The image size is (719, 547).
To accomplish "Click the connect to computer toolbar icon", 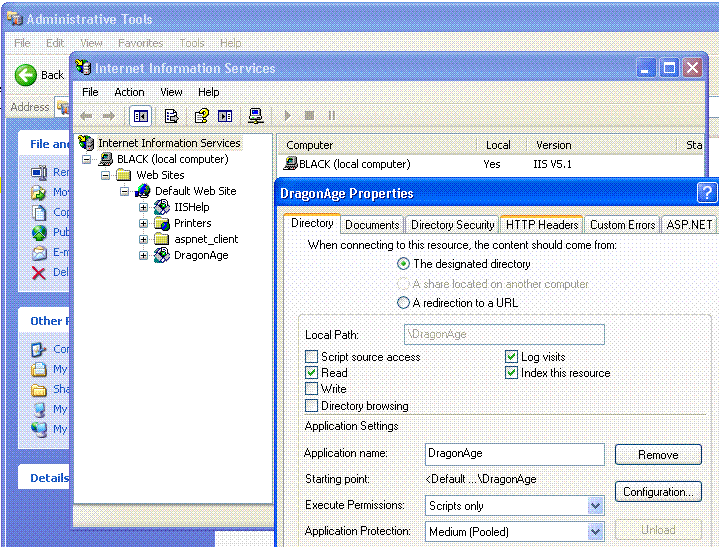I will tap(255, 116).
